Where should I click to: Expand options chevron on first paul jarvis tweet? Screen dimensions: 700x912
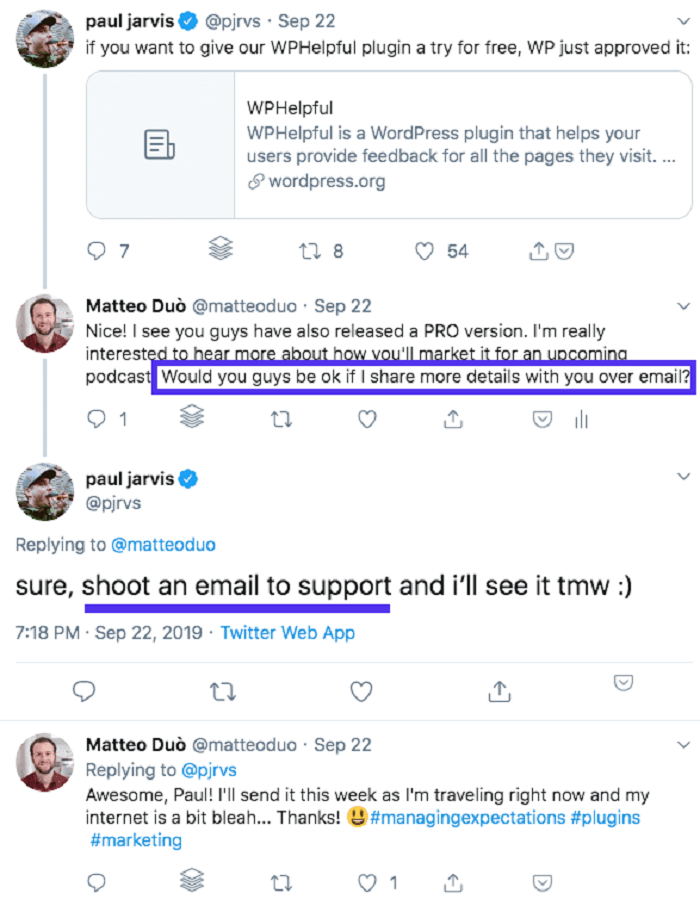coord(684,22)
